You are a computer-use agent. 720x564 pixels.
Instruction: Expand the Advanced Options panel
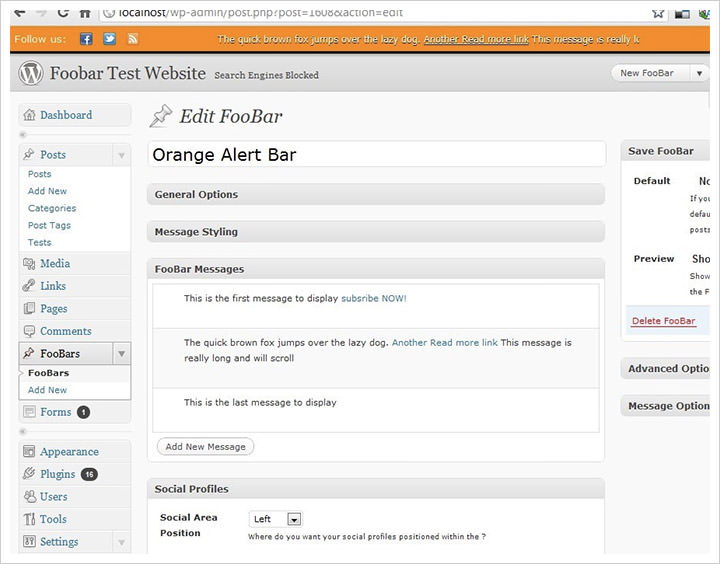click(x=666, y=369)
